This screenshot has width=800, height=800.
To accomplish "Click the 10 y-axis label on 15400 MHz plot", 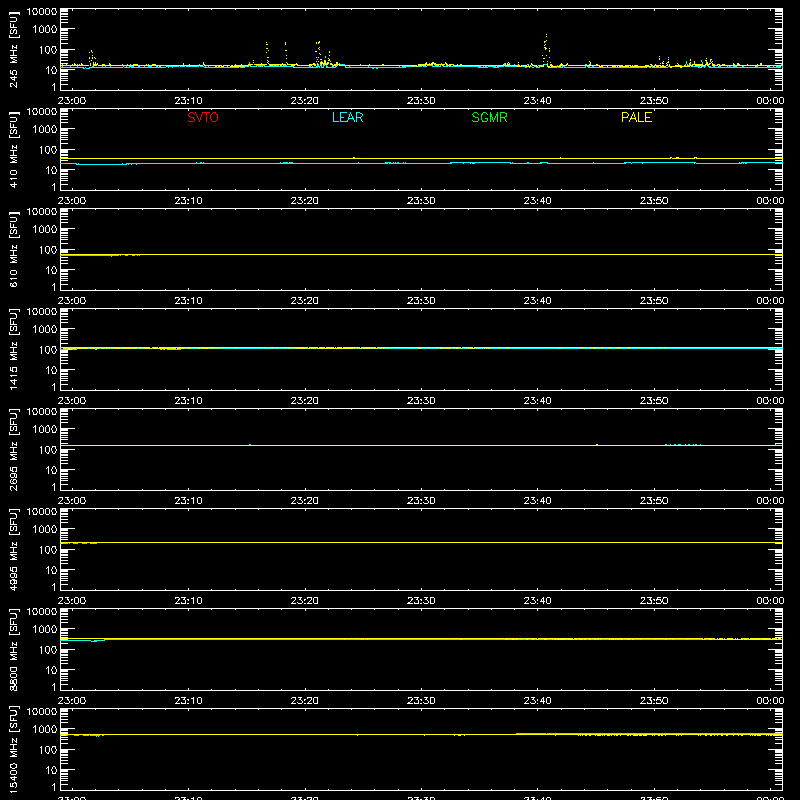I will pos(51,770).
